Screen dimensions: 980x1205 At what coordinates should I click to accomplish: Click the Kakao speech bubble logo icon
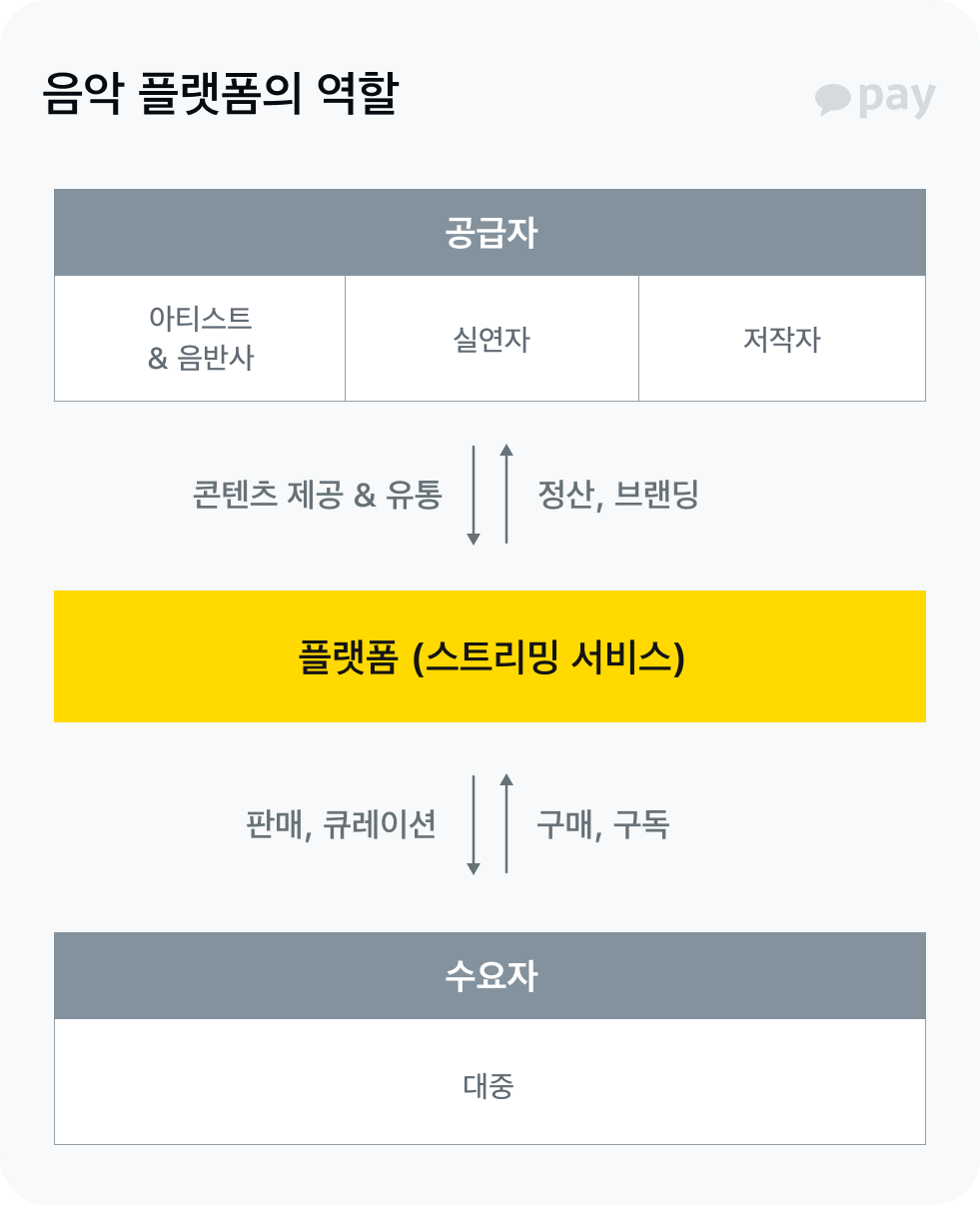click(832, 99)
